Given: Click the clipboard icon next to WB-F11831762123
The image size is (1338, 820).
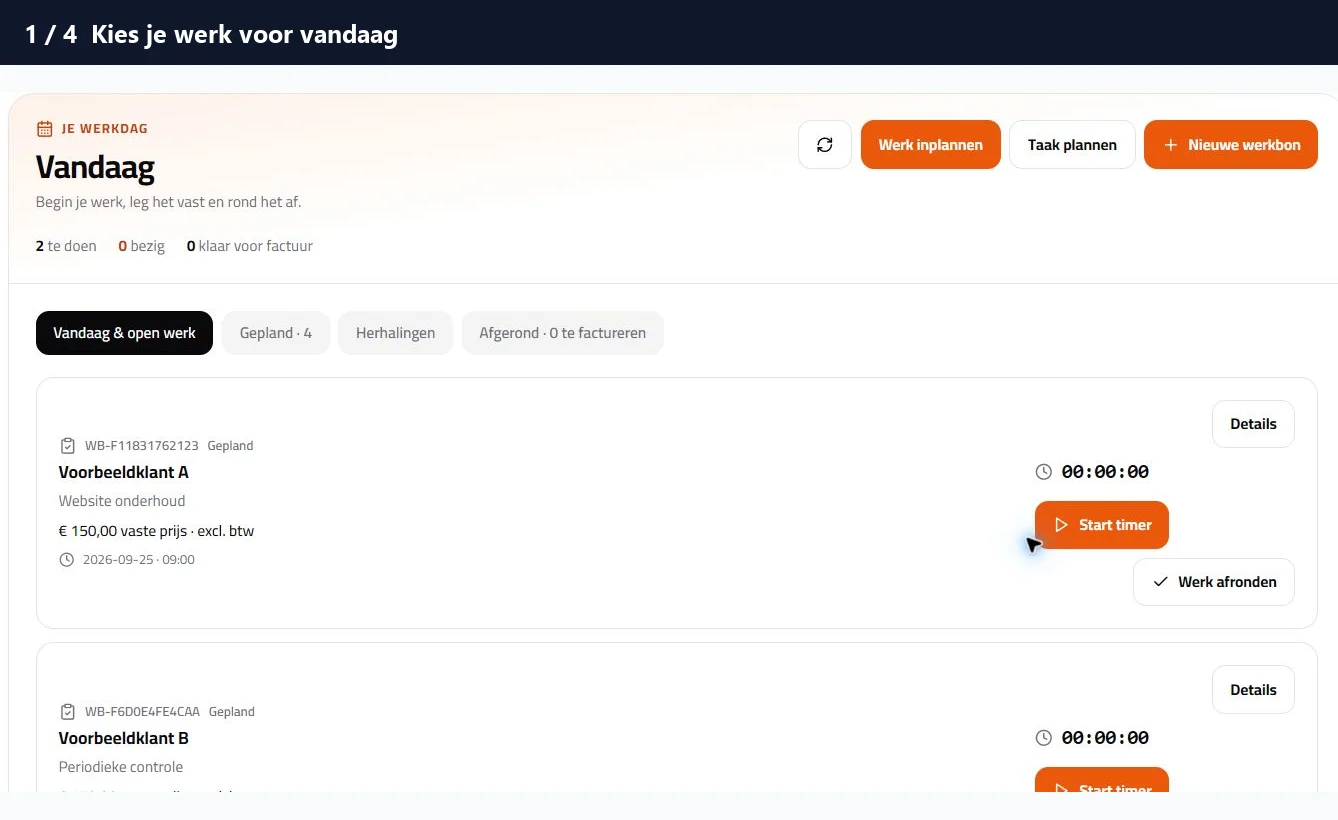Looking at the screenshot, I should 68,445.
